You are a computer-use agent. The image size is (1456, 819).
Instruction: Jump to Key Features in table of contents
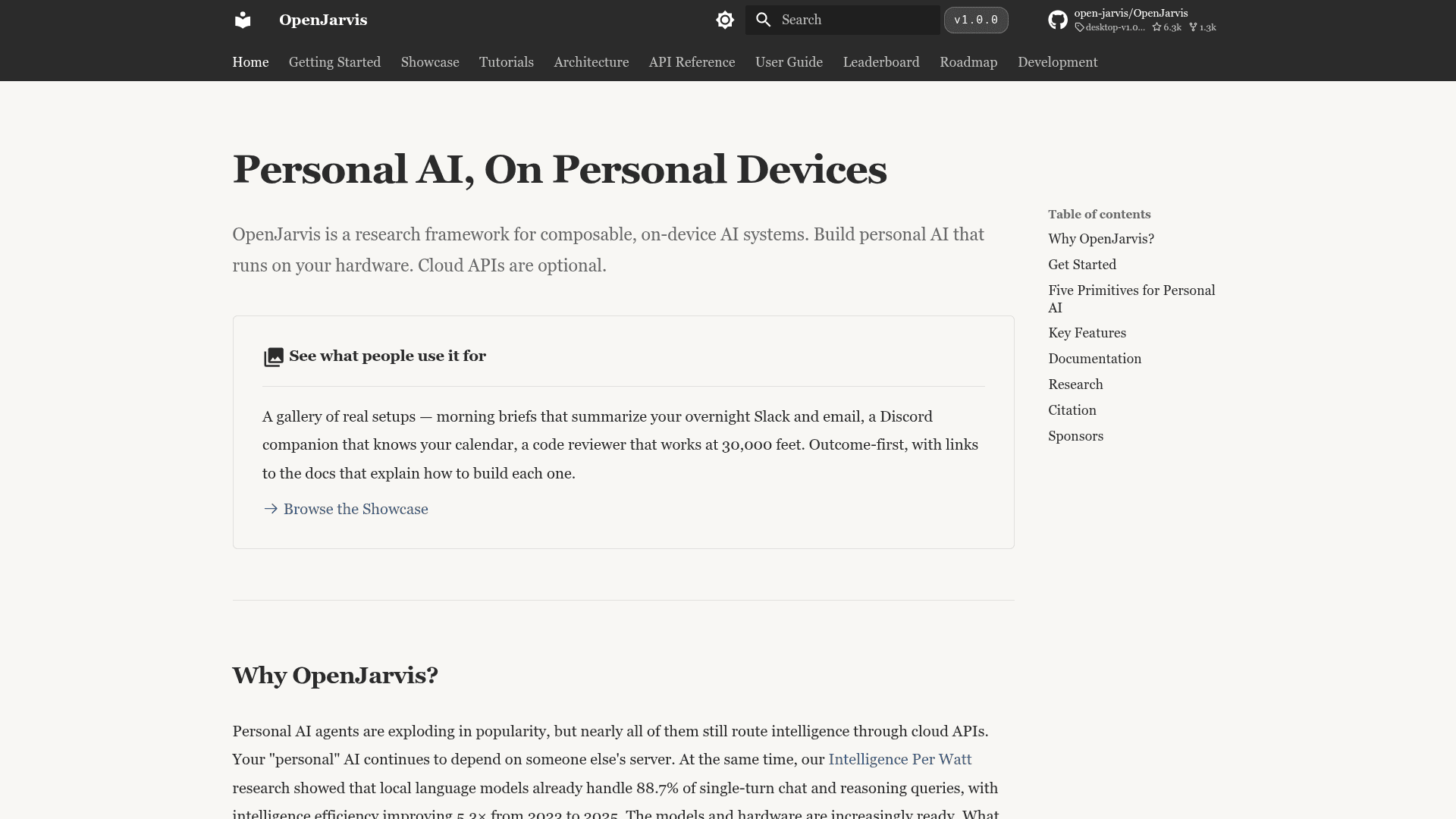pos(1087,333)
